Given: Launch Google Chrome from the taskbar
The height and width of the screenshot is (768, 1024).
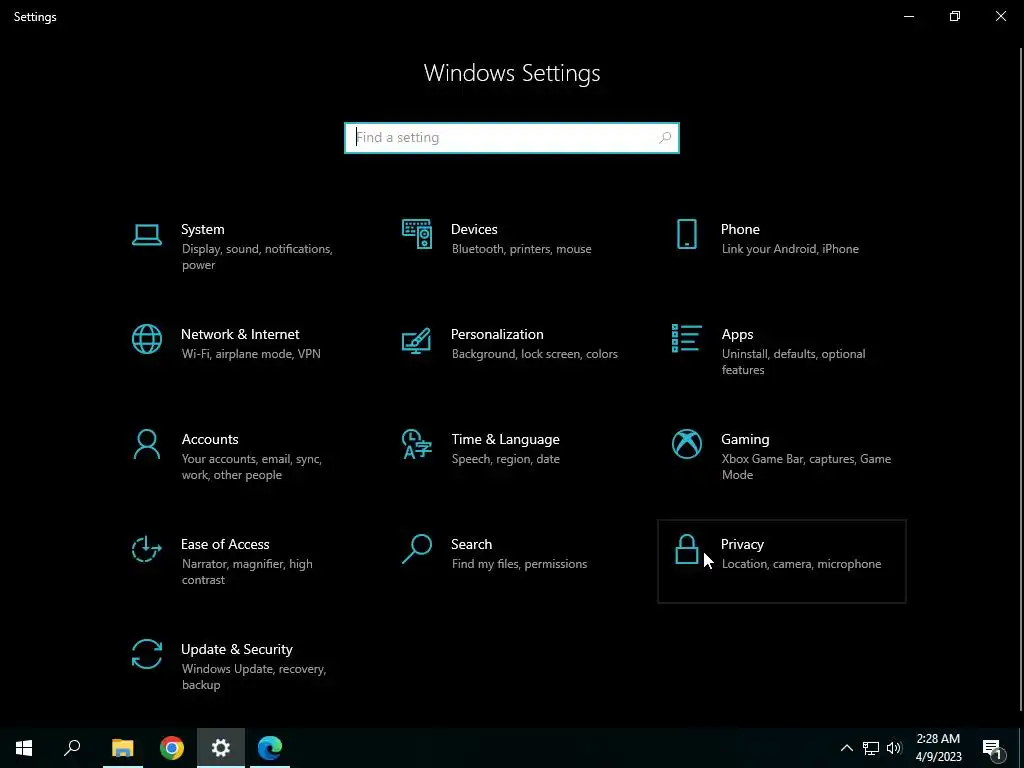Looking at the screenshot, I should point(172,748).
